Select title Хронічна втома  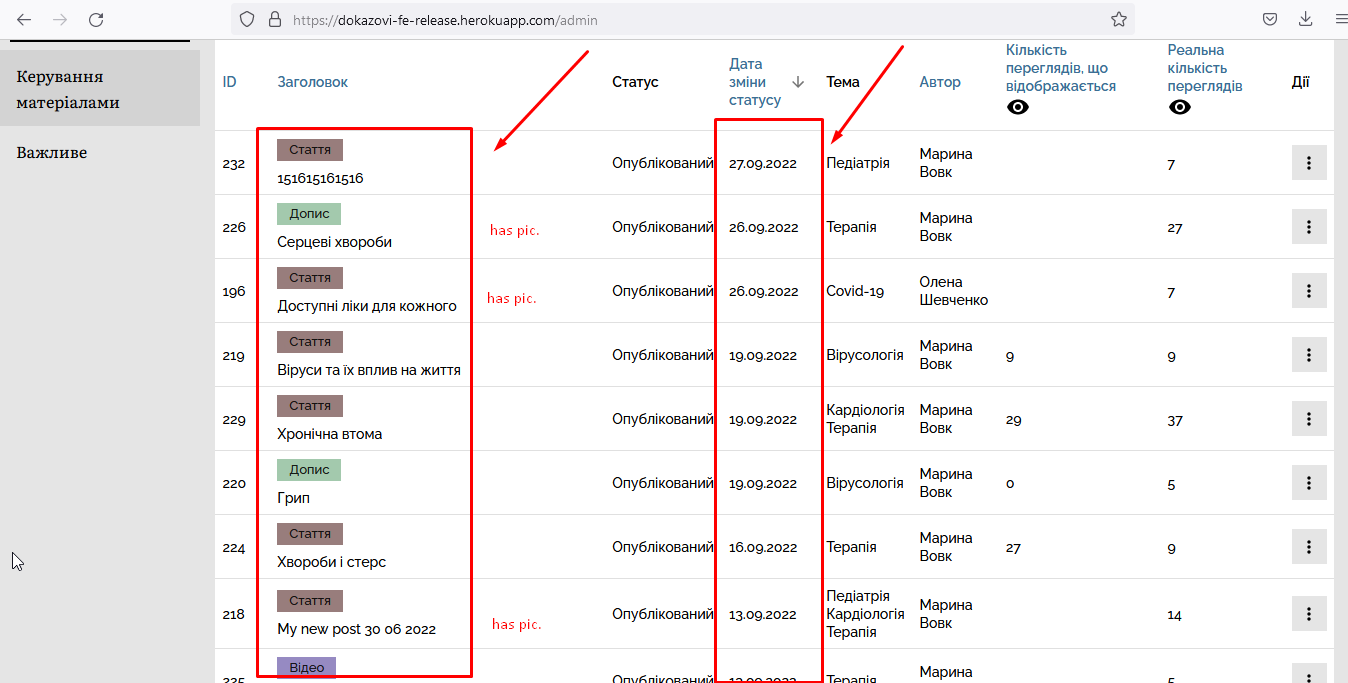point(329,434)
